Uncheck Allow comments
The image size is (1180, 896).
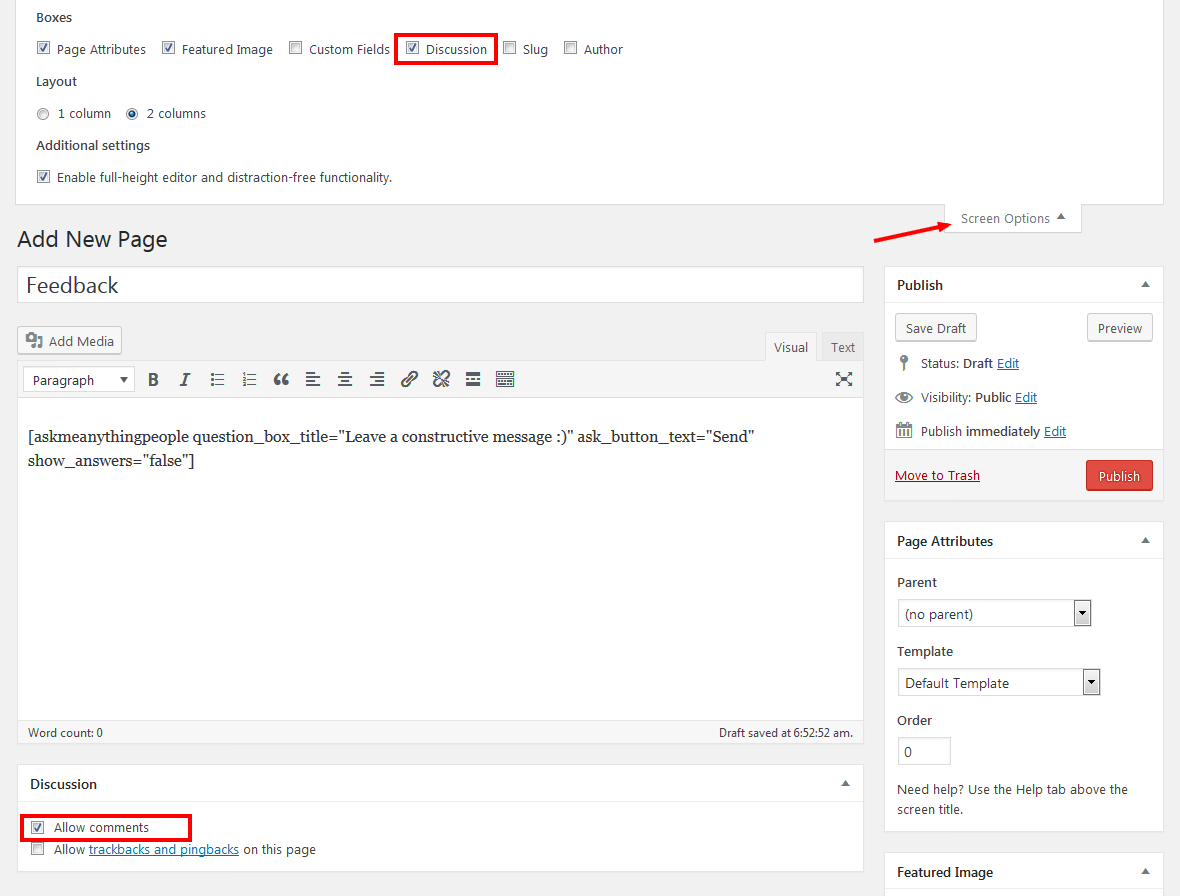point(38,828)
